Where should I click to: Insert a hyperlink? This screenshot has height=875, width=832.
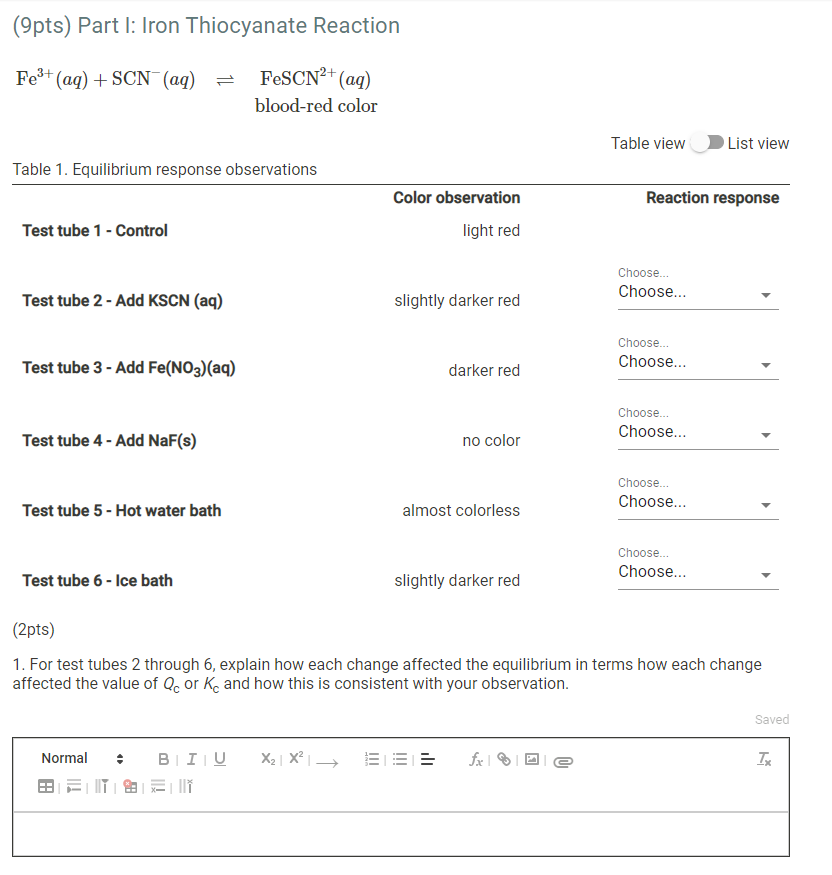point(504,759)
